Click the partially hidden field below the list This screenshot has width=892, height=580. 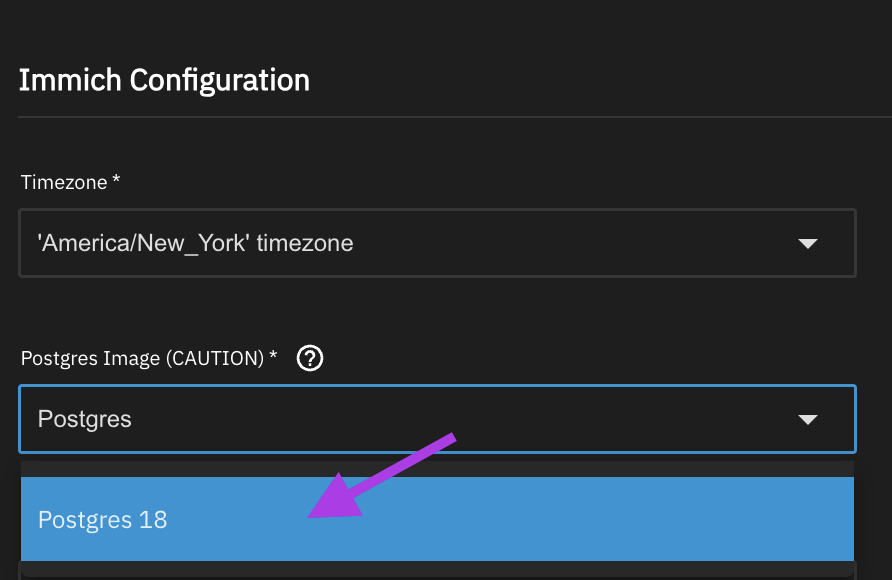click(437, 571)
